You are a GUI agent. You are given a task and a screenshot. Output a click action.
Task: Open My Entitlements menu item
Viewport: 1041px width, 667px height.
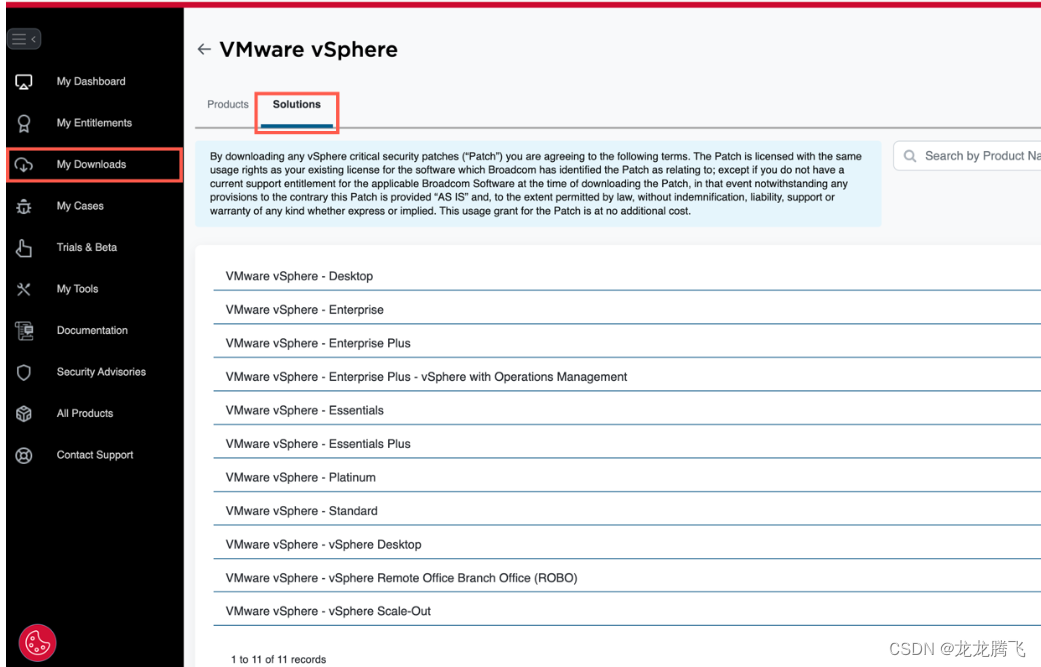tap(94, 123)
